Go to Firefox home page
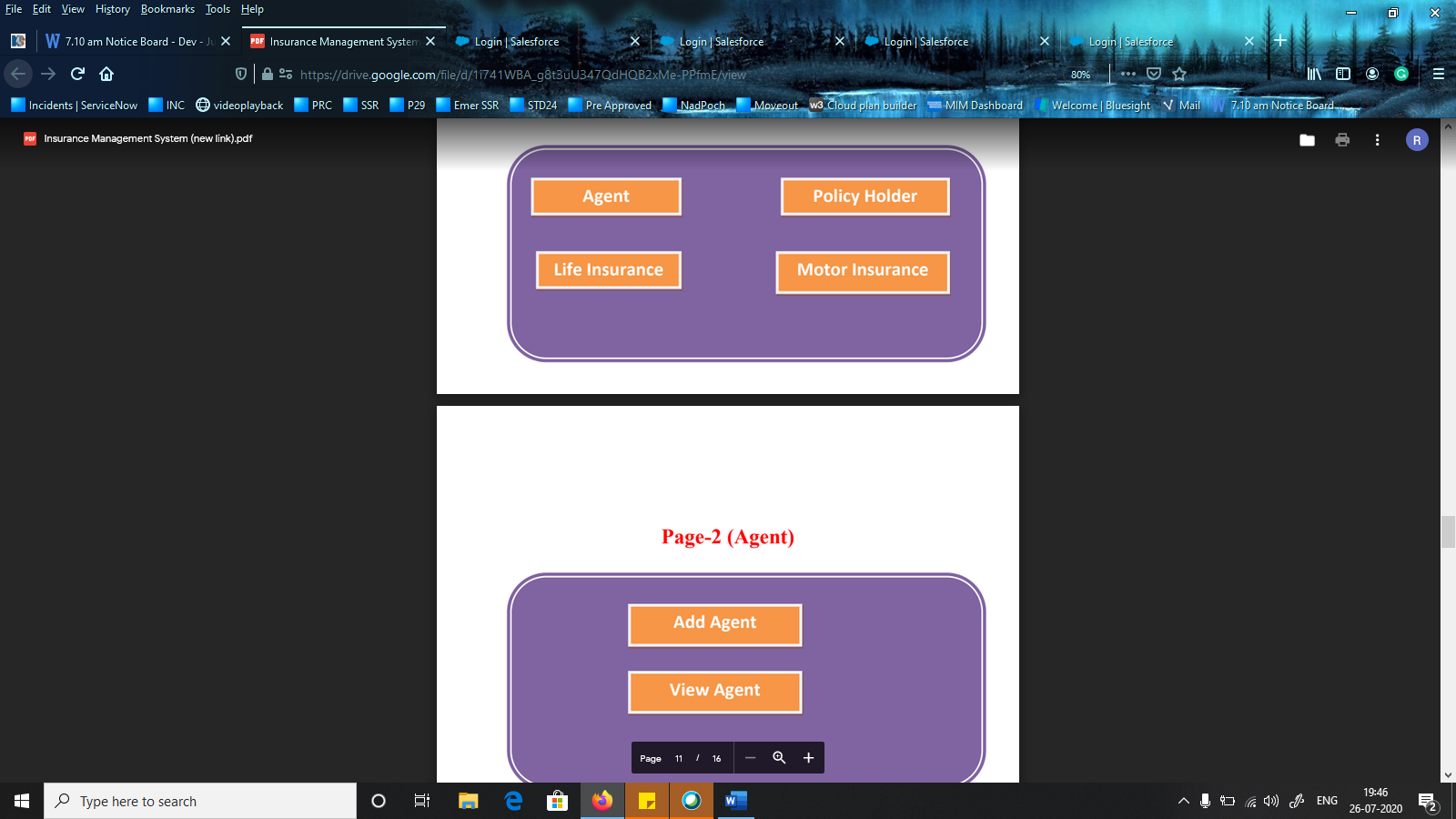 point(106,74)
